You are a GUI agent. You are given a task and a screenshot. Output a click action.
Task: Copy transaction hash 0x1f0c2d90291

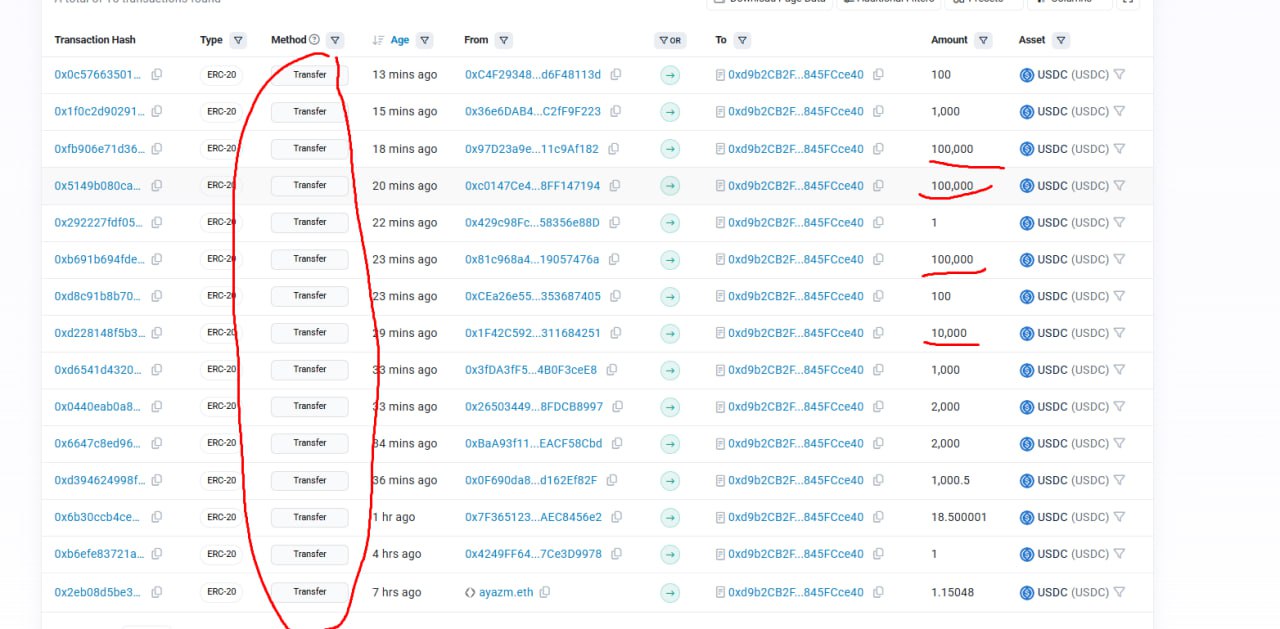click(156, 112)
